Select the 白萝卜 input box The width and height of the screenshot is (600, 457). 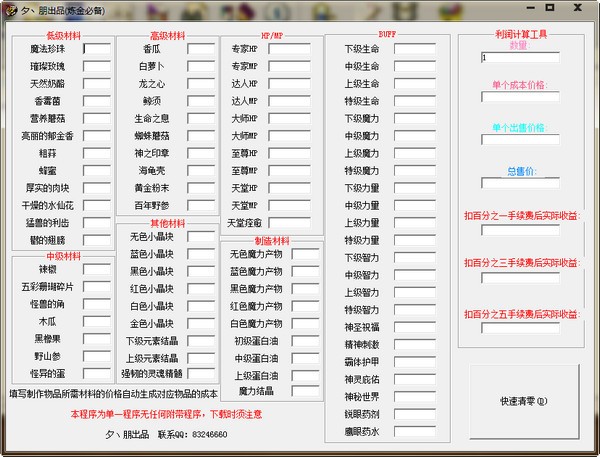tap(201, 66)
